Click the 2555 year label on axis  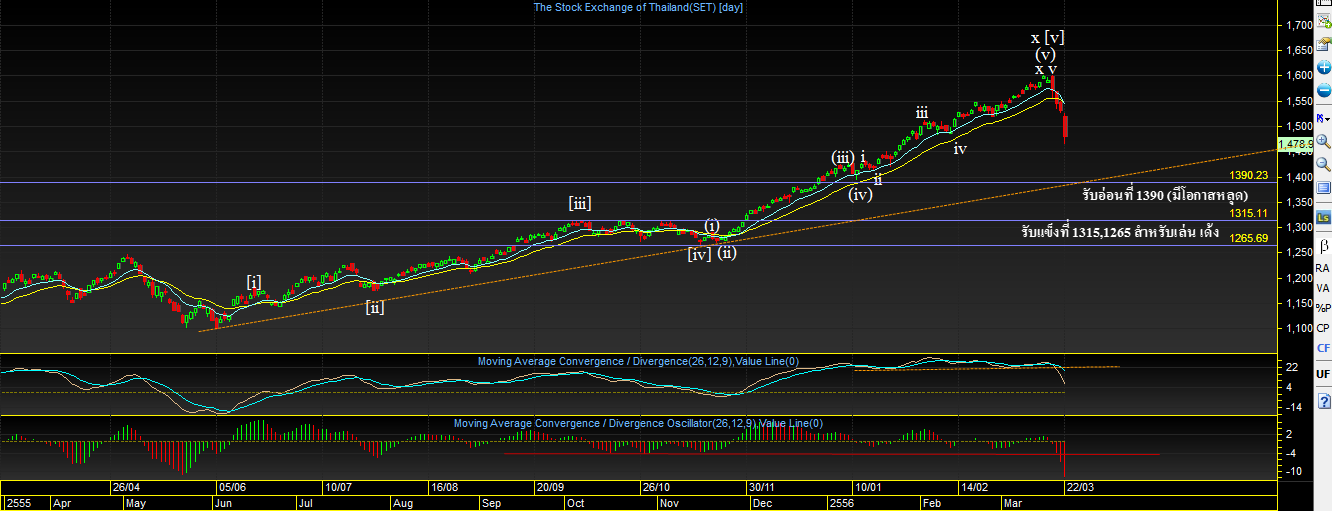click(17, 503)
